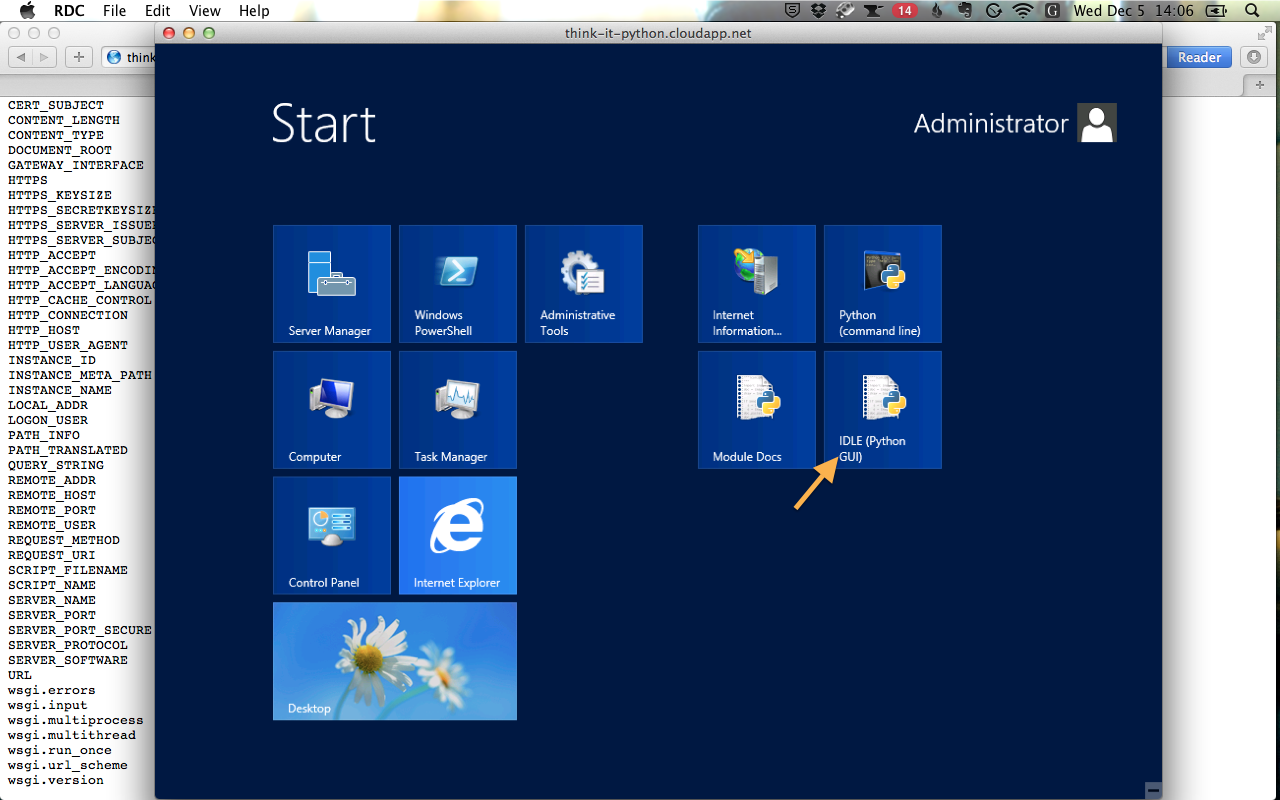
Task: Click Safari full-screen arrows icon
Action: point(1265,32)
